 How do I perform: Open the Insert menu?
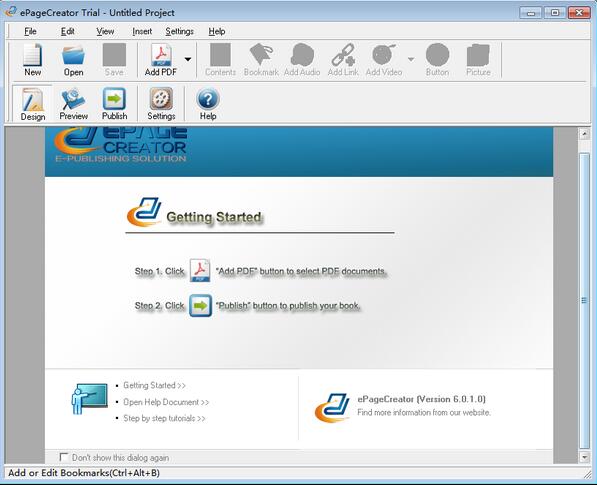[x=142, y=31]
